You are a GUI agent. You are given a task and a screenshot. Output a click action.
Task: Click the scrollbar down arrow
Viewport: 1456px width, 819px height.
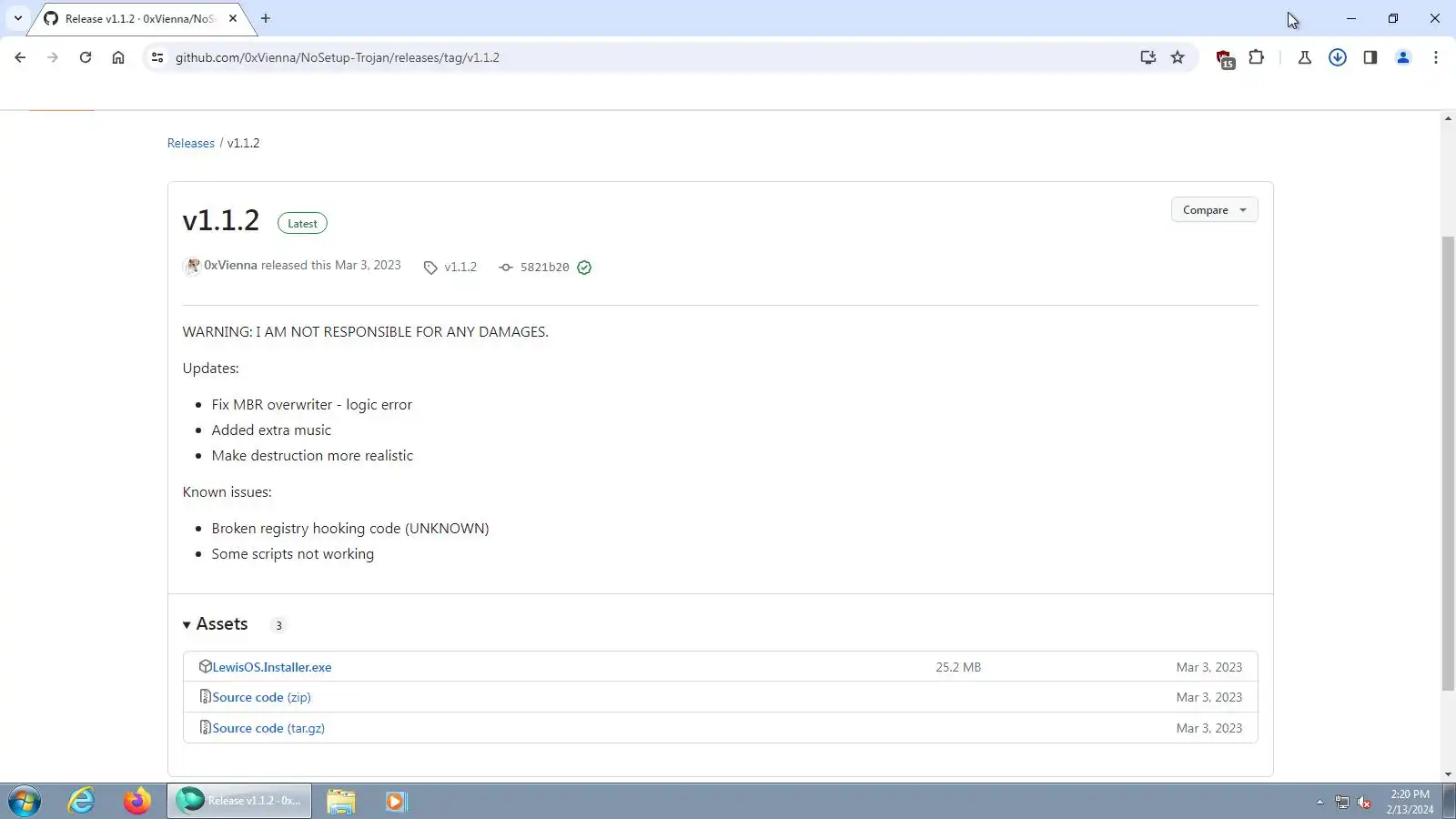pyautogui.click(x=1448, y=775)
